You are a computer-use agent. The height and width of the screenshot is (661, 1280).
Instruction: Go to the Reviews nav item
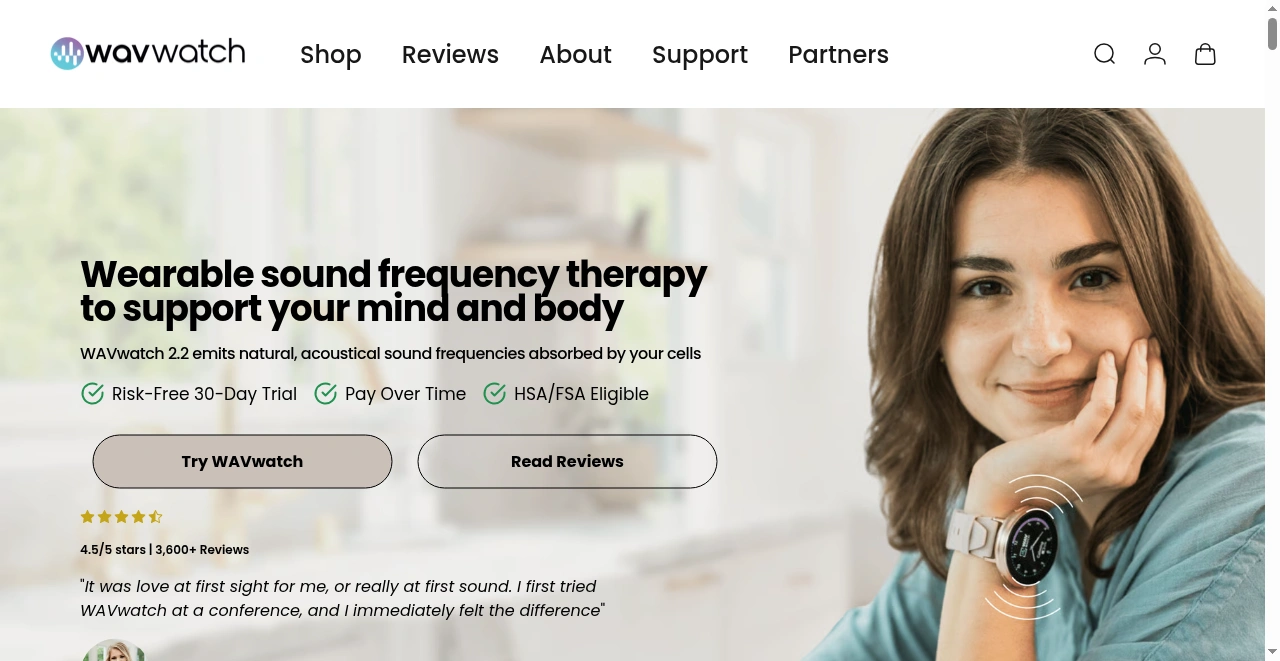coord(450,54)
